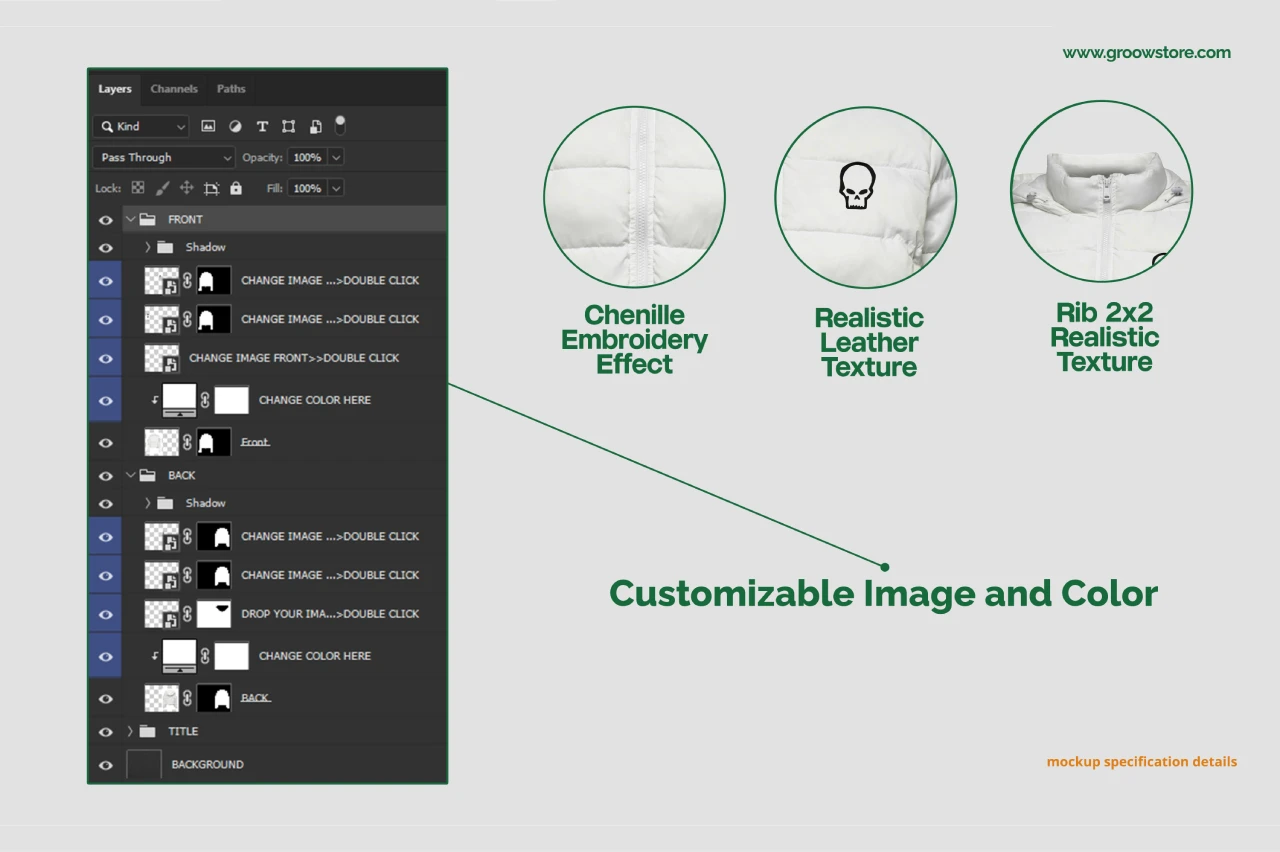Open the www.groowstore.com link
1280x852 pixels.
[1146, 53]
